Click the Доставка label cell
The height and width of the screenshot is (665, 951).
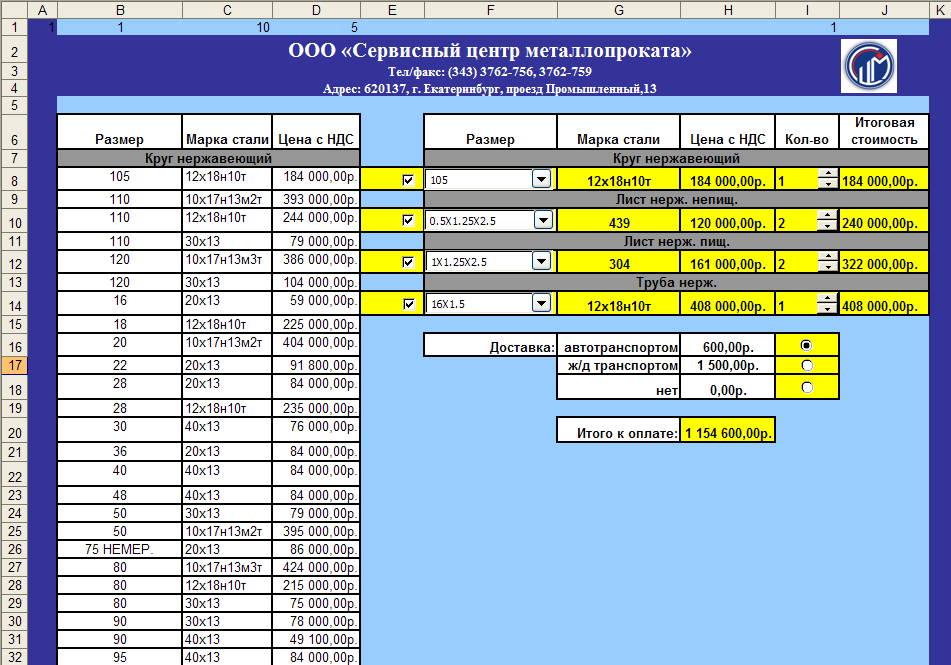(490, 347)
